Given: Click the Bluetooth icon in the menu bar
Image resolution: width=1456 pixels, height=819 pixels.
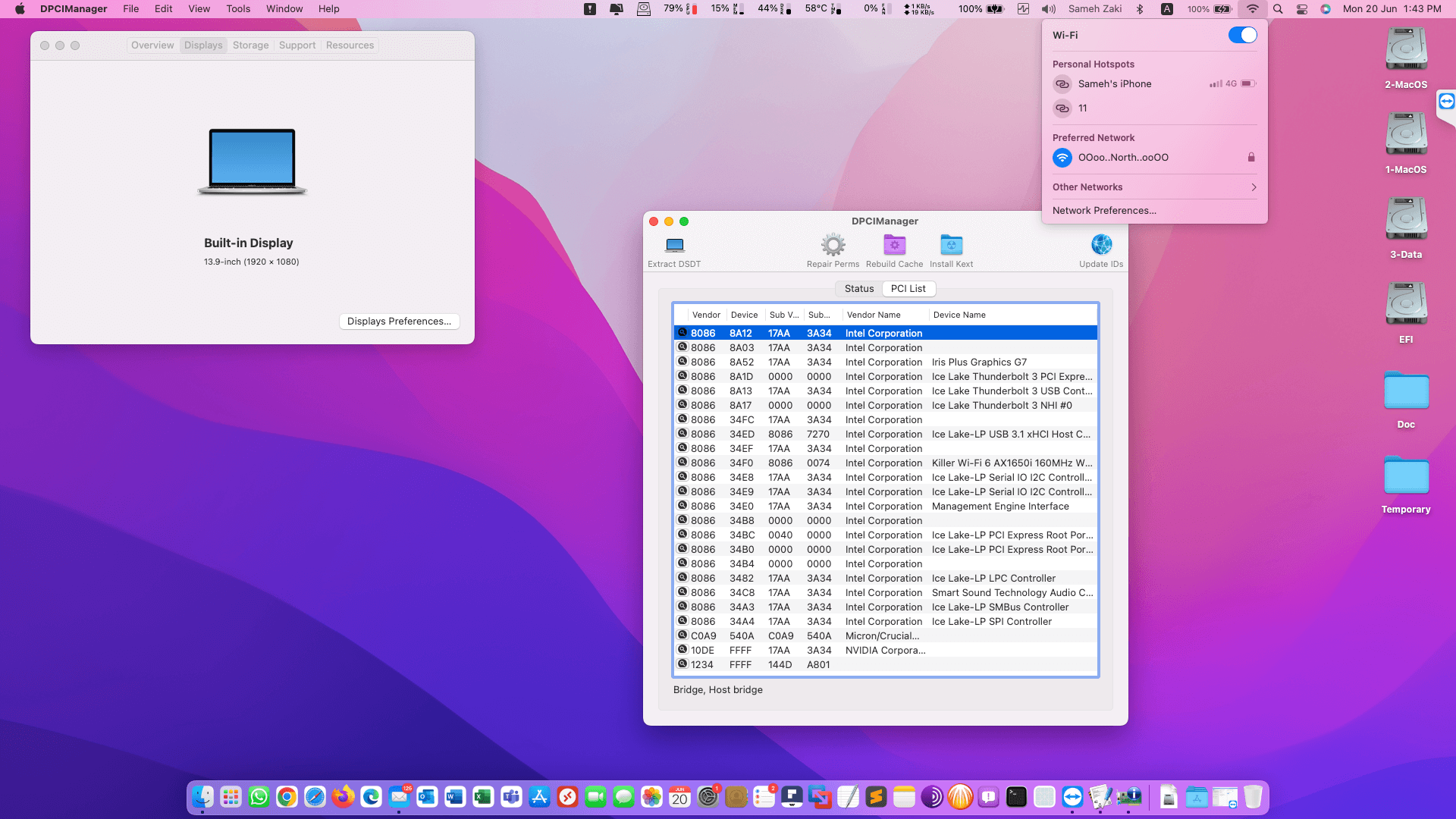Looking at the screenshot, I should tap(1139, 9).
